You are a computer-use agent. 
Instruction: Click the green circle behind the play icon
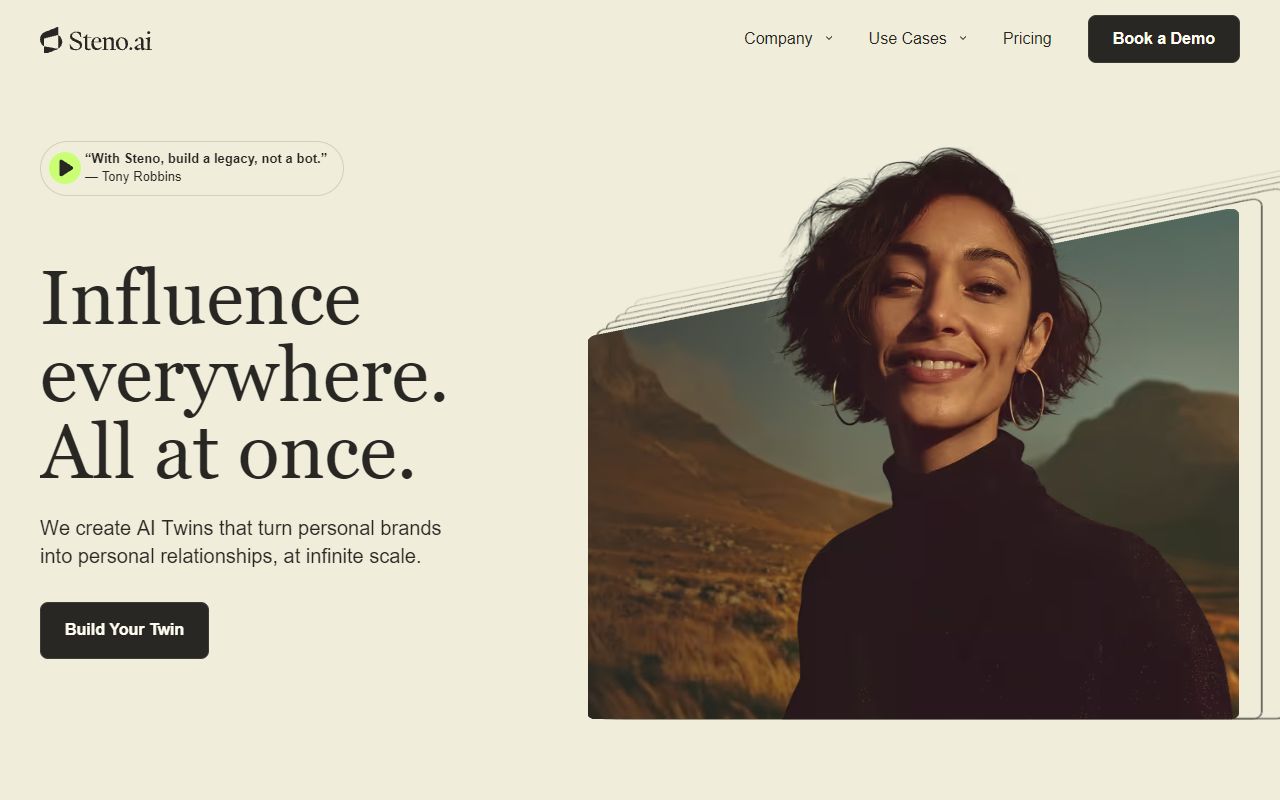pyautogui.click(x=65, y=168)
